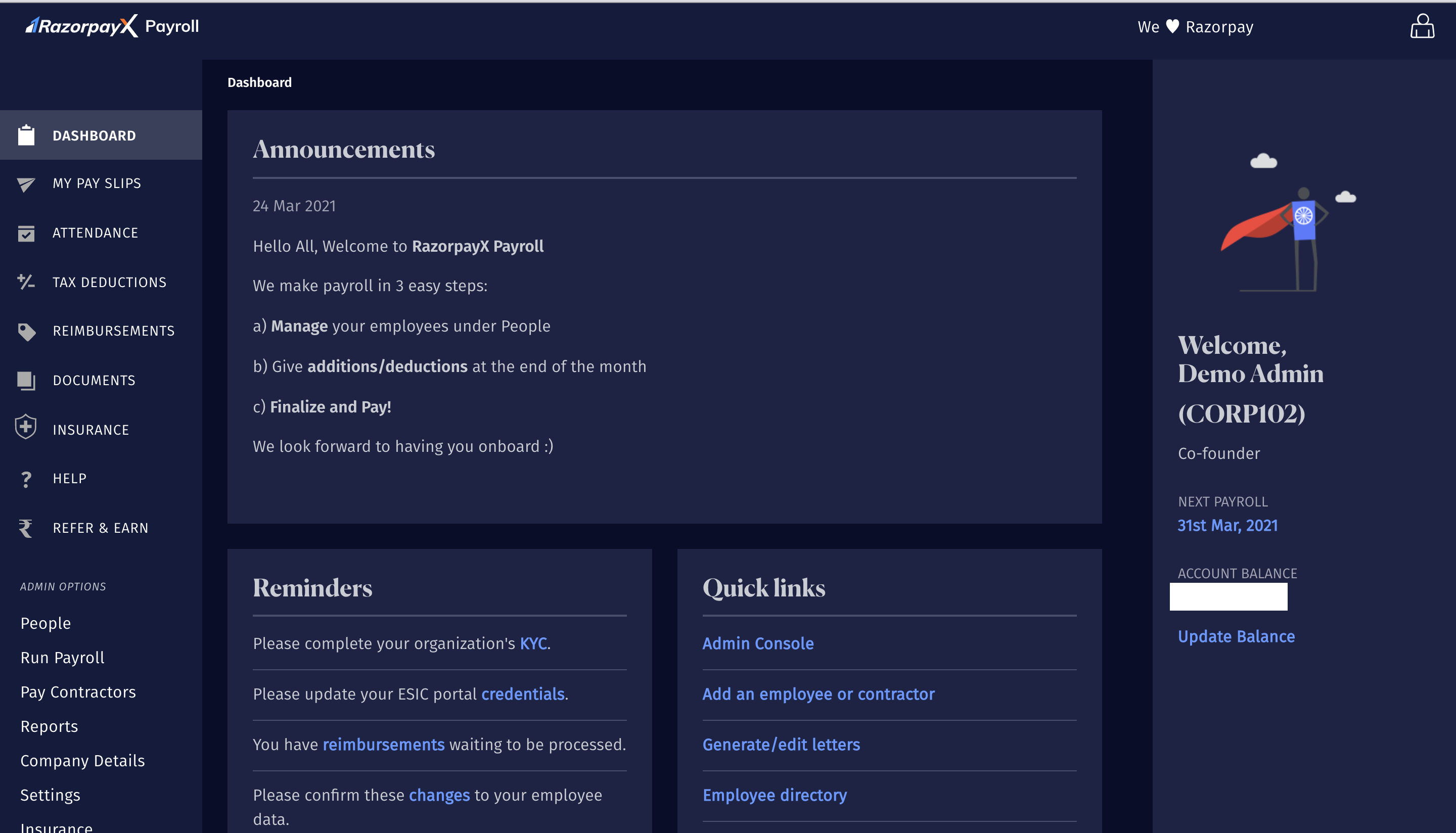Click the Documents stacked-pages icon

26,381
